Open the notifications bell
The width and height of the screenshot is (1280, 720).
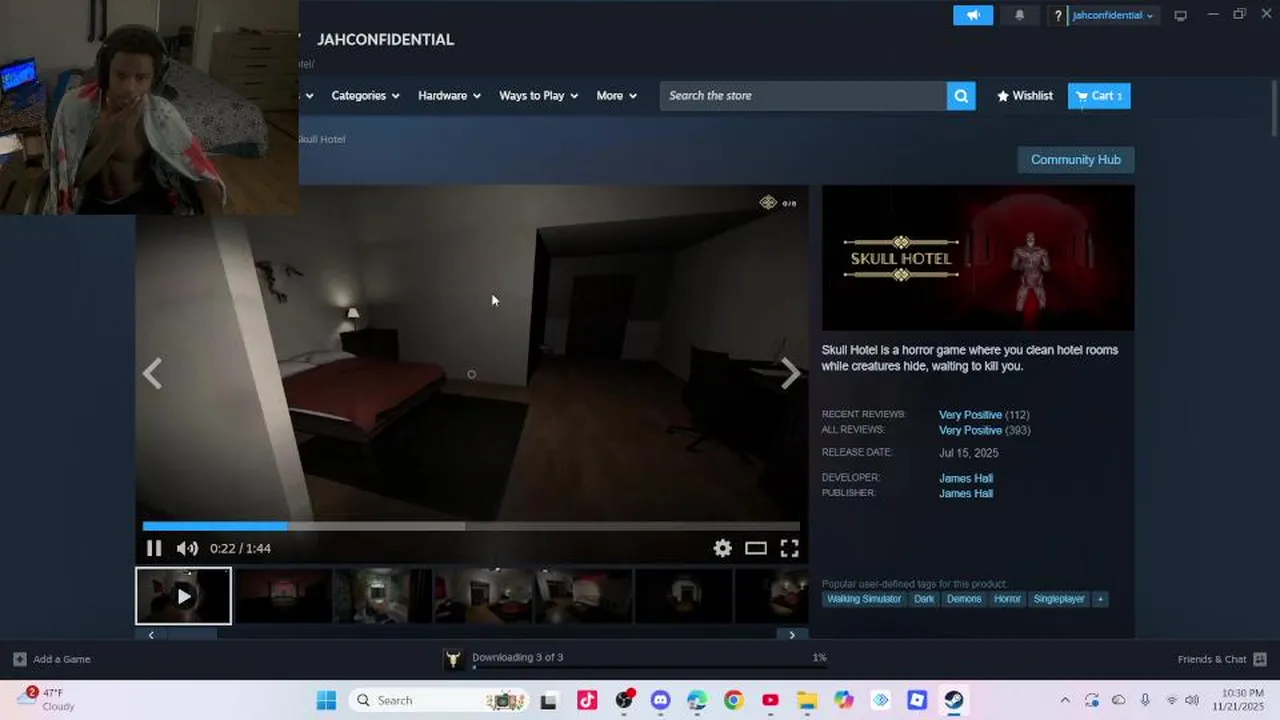tap(1020, 15)
